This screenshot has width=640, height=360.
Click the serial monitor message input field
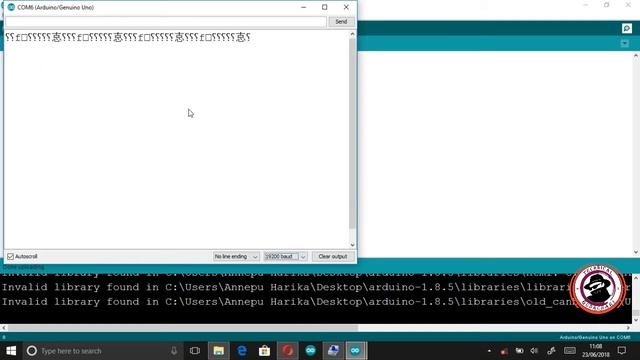click(166, 22)
